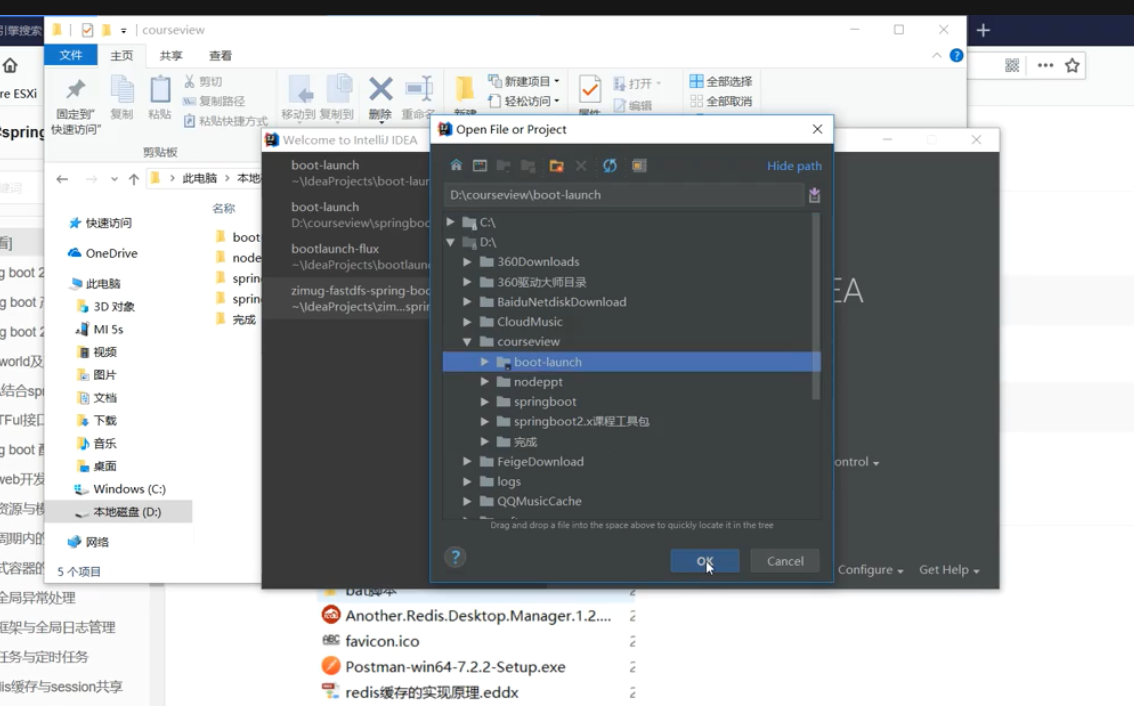Screen dimensions: 1134x706
Task: Click the Hide path link
Action: pyautogui.click(x=794, y=166)
